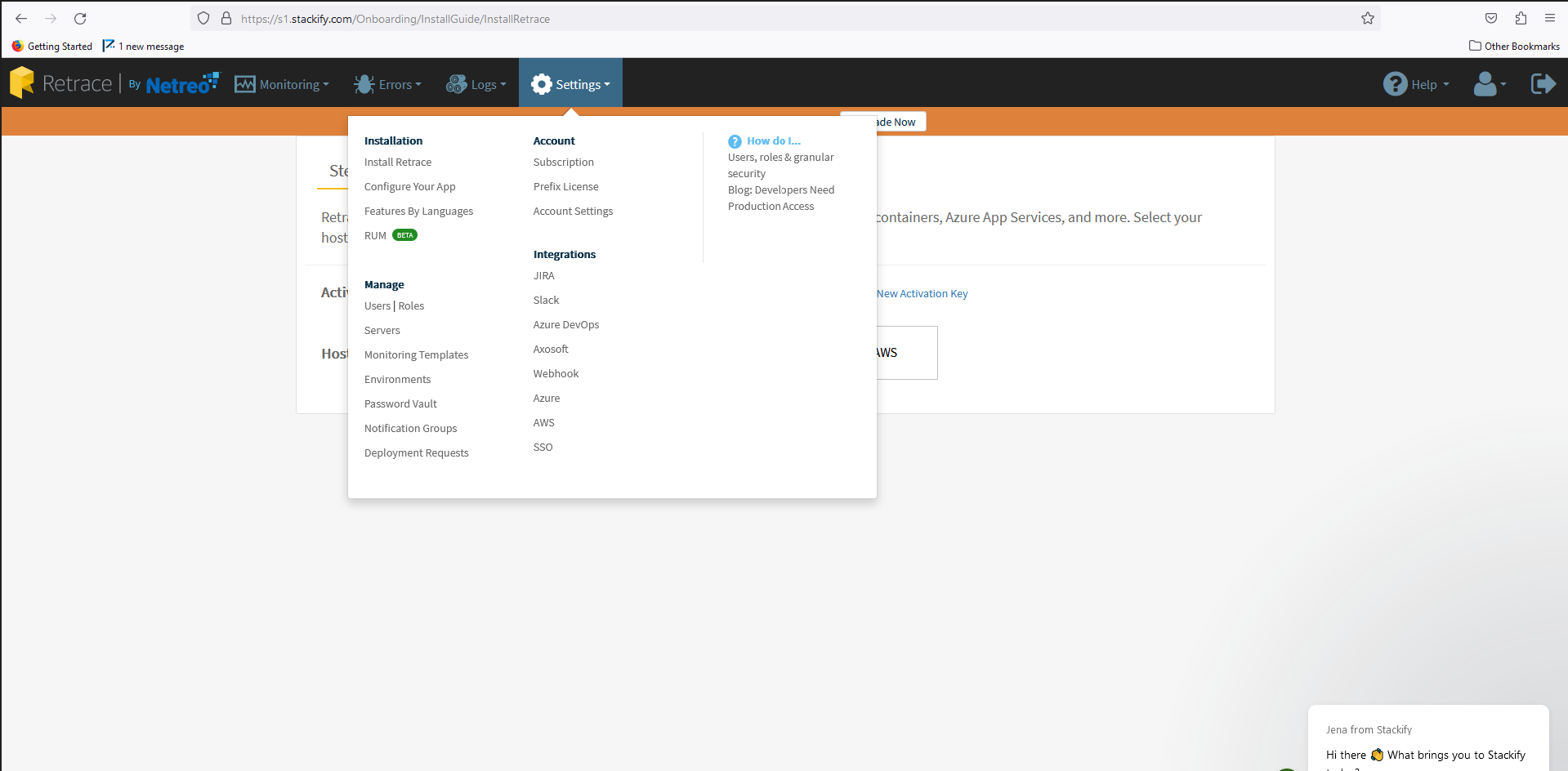Open Users in Manage section
Image resolution: width=1568 pixels, height=771 pixels.
377,306
